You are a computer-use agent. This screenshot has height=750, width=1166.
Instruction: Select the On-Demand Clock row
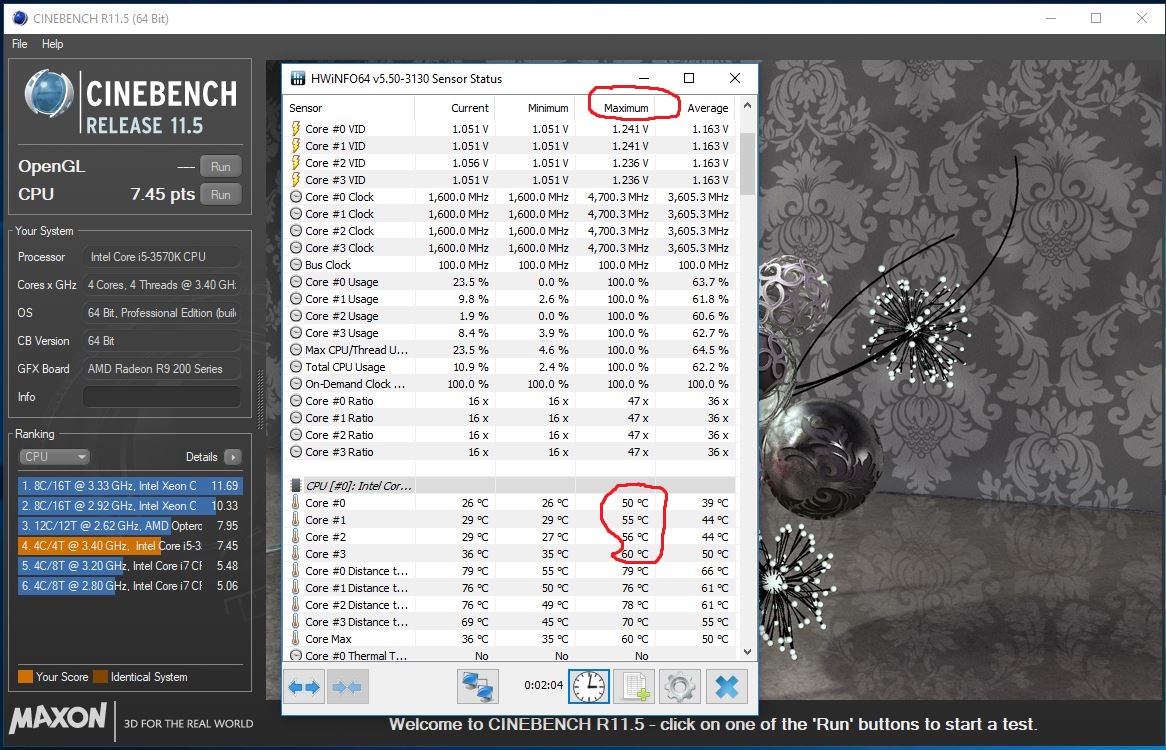509,384
